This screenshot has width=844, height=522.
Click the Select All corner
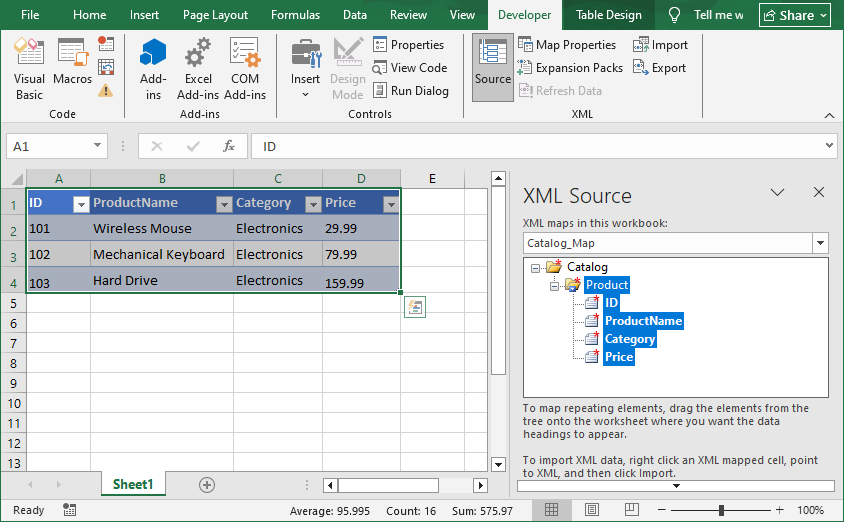click(x=15, y=179)
